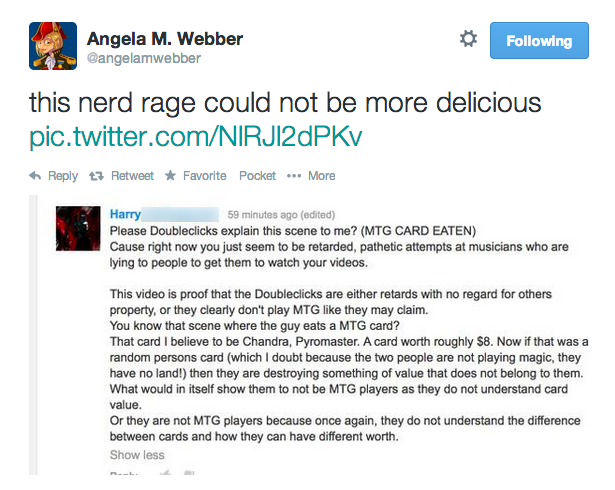Toggle the Following button
The image size is (615, 490).
click(x=539, y=40)
